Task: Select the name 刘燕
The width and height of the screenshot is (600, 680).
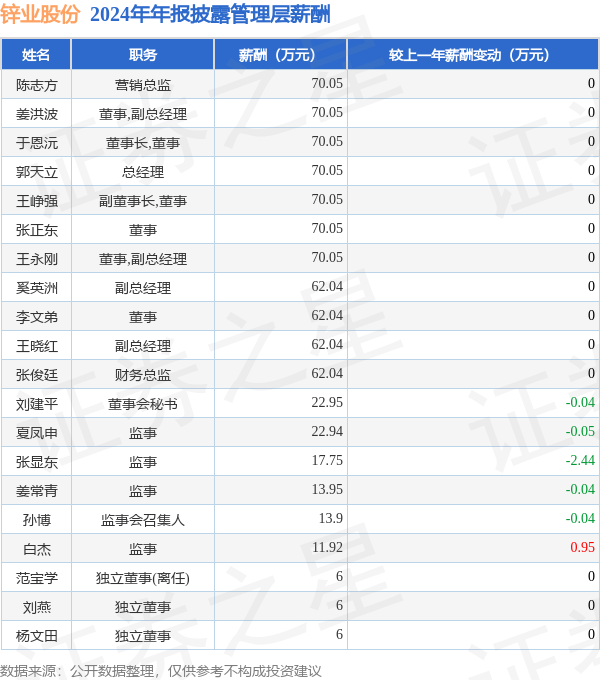Action: pos(37,608)
